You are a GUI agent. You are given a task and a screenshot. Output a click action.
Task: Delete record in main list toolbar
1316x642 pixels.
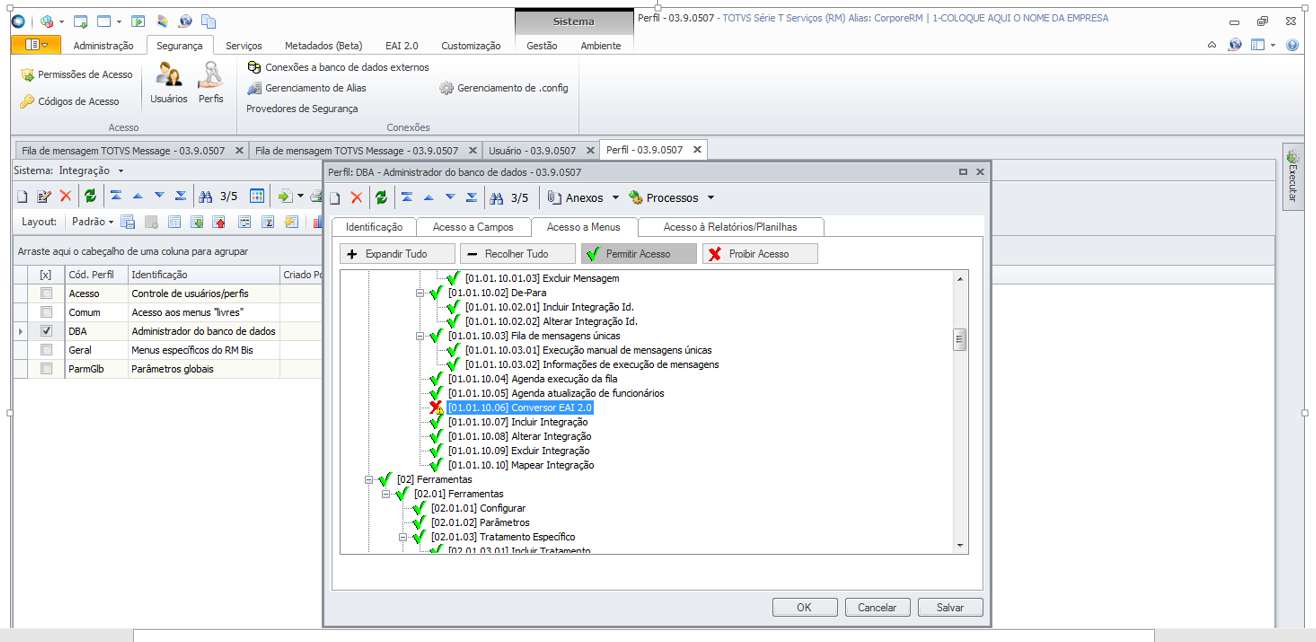coord(65,196)
